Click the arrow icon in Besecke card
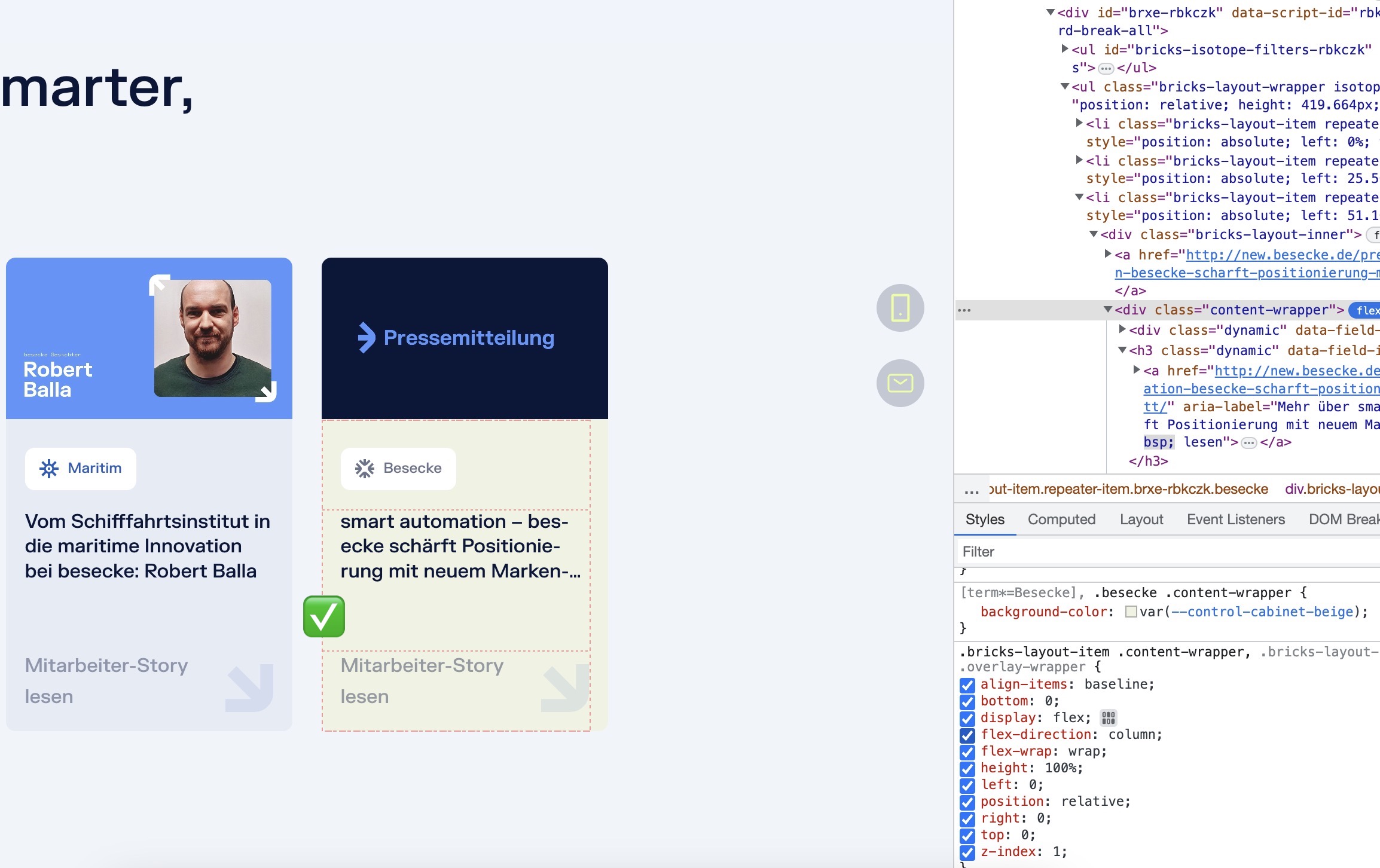The width and height of the screenshot is (1380, 868). (564, 688)
